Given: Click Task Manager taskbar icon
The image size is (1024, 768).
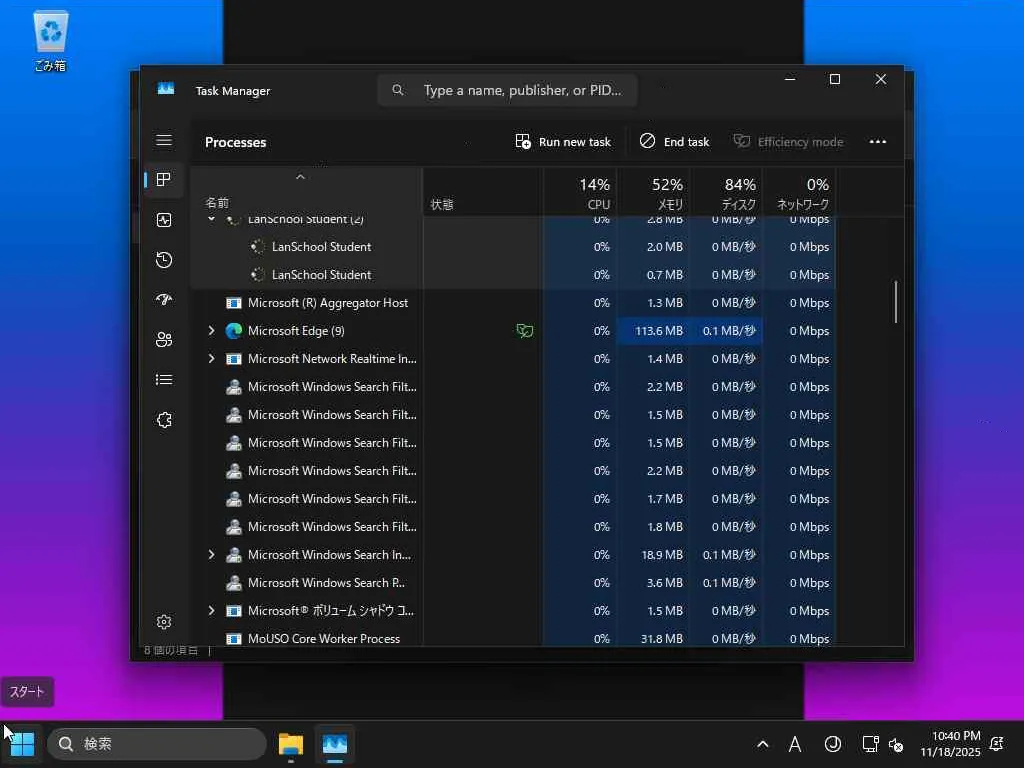Looking at the screenshot, I should coord(335,744).
